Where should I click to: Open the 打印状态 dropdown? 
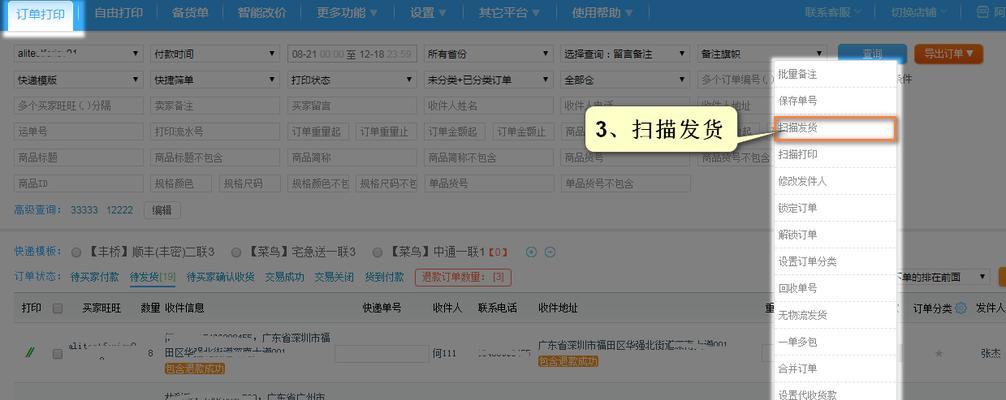pos(352,80)
